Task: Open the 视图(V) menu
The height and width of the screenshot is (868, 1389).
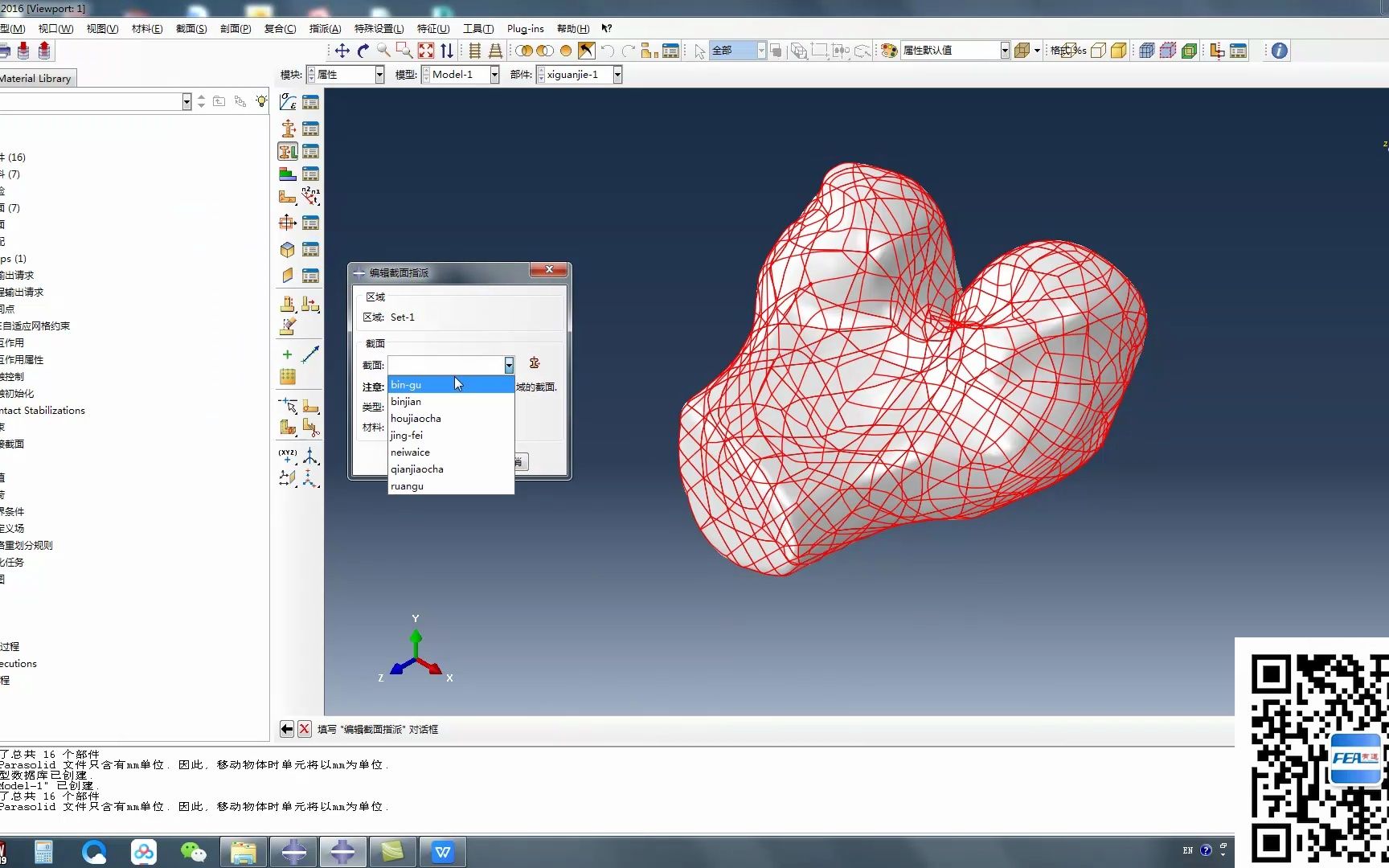Action: [102, 29]
